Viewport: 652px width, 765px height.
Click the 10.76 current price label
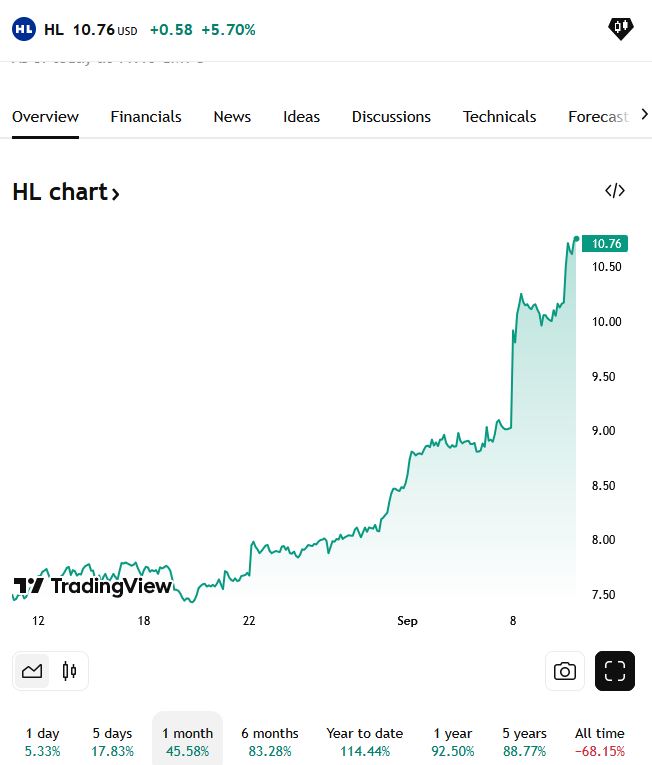coord(607,243)
